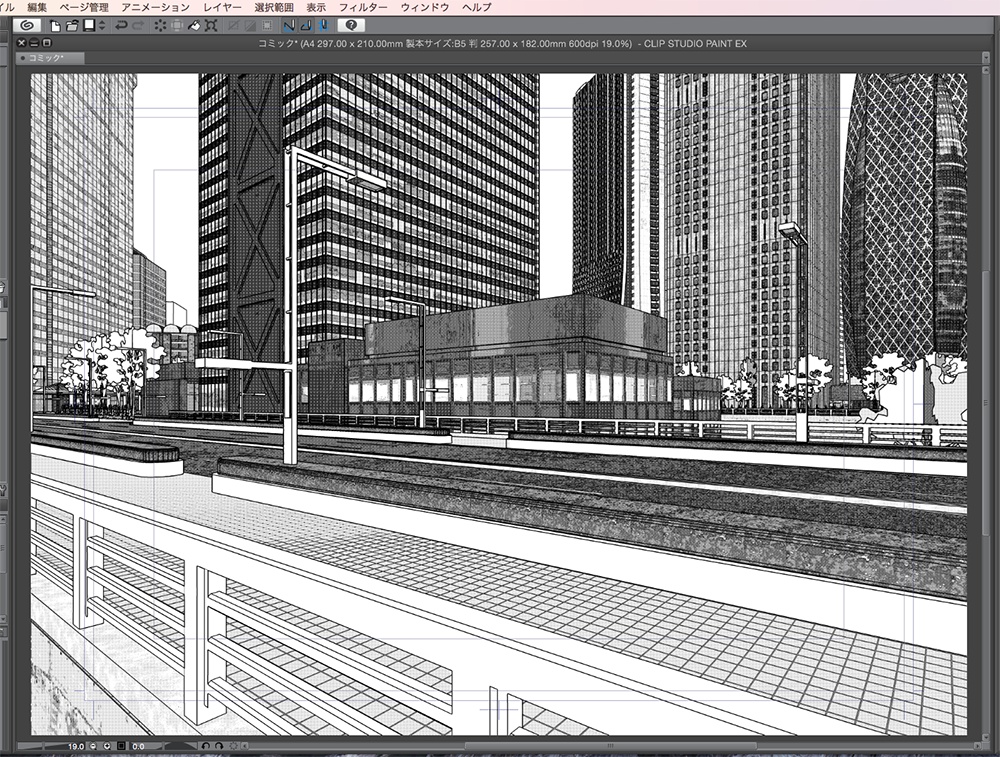Open the フィルター menu
Screen dimensions: 1000x757
click(363, 7)
